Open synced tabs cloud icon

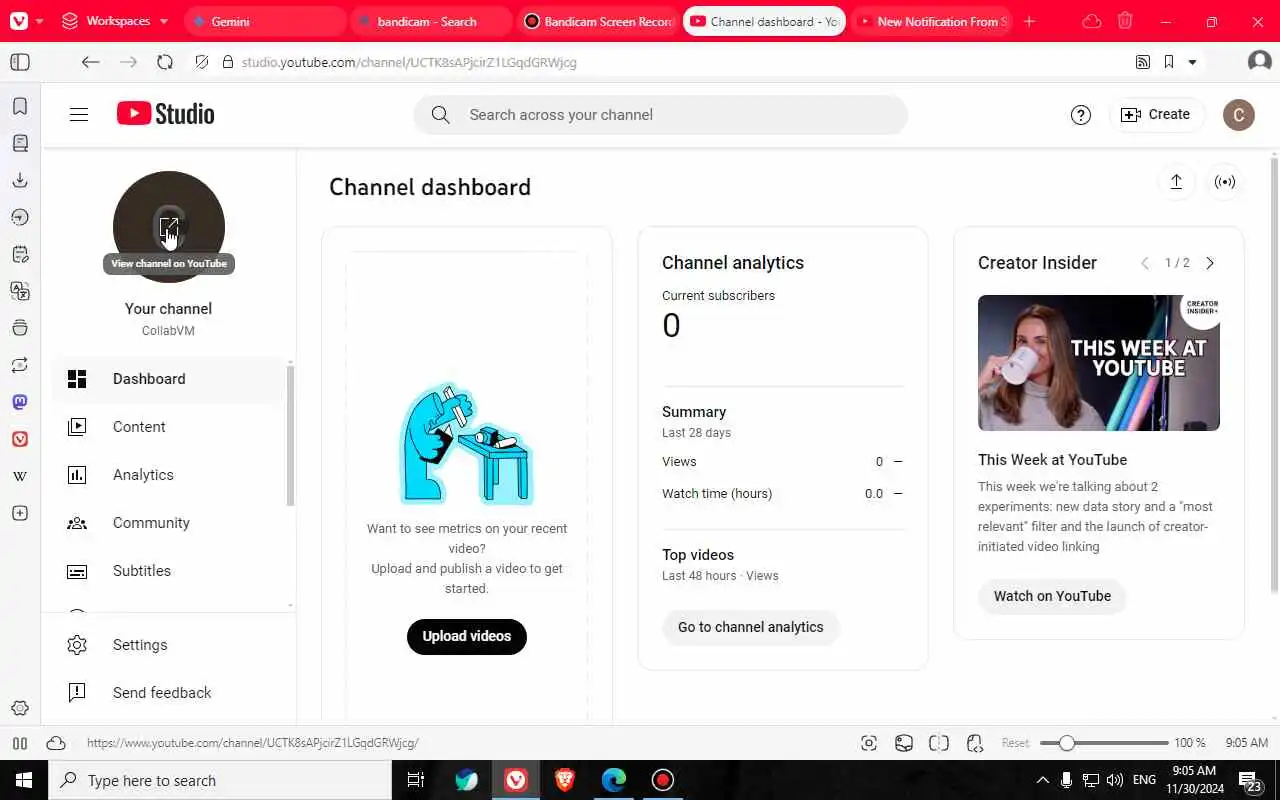click(x=1092, y=21)
